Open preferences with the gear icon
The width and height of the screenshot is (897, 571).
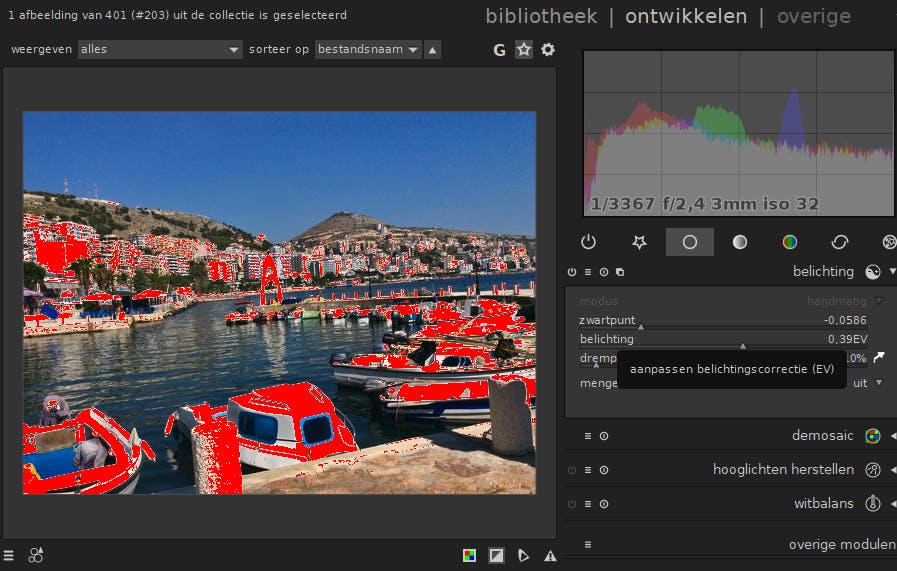(547, 50)
